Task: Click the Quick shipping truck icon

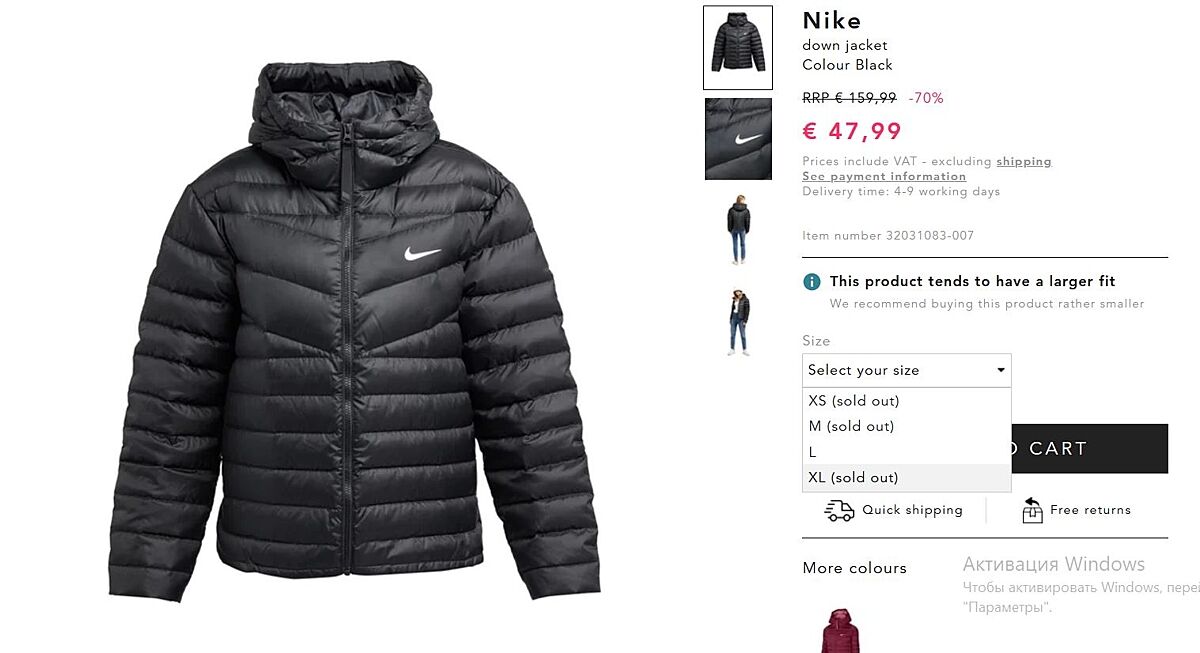Action: (x=839, y=511)
